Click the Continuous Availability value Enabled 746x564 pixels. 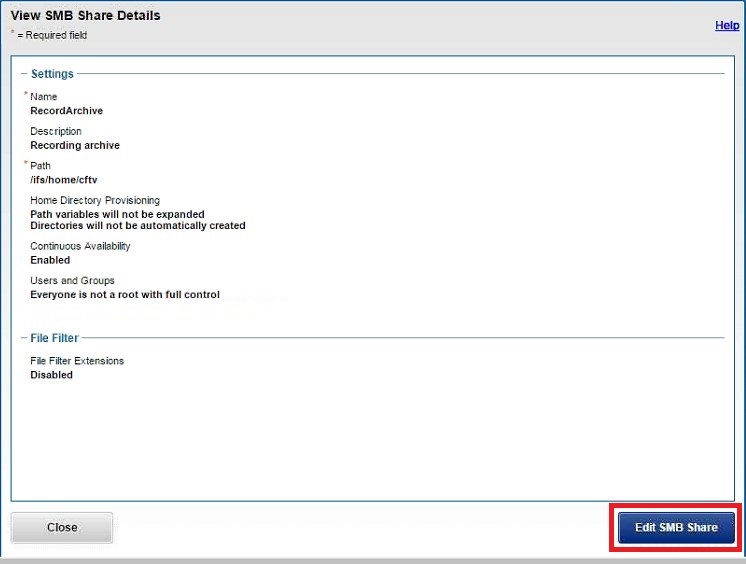50,260
